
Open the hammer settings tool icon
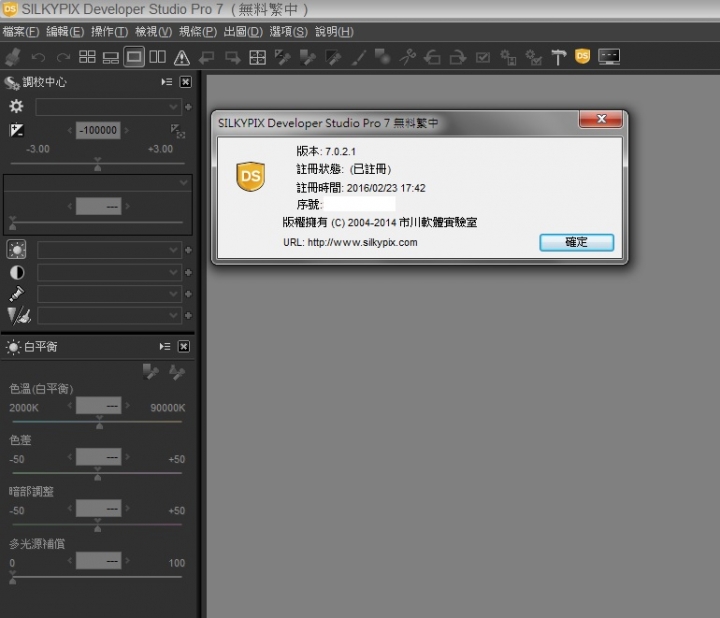click(x=558, y=57)
